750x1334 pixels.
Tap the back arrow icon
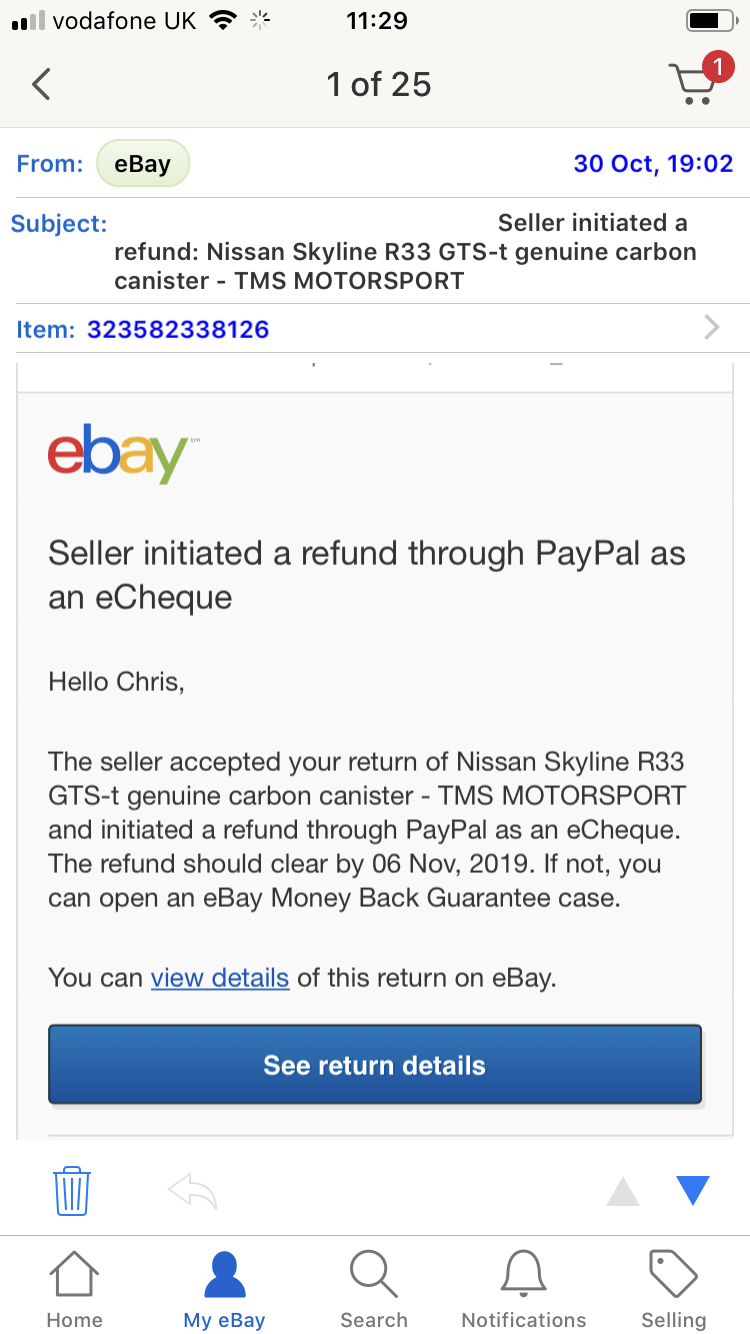pyautogui.click(x=41, y=84)
